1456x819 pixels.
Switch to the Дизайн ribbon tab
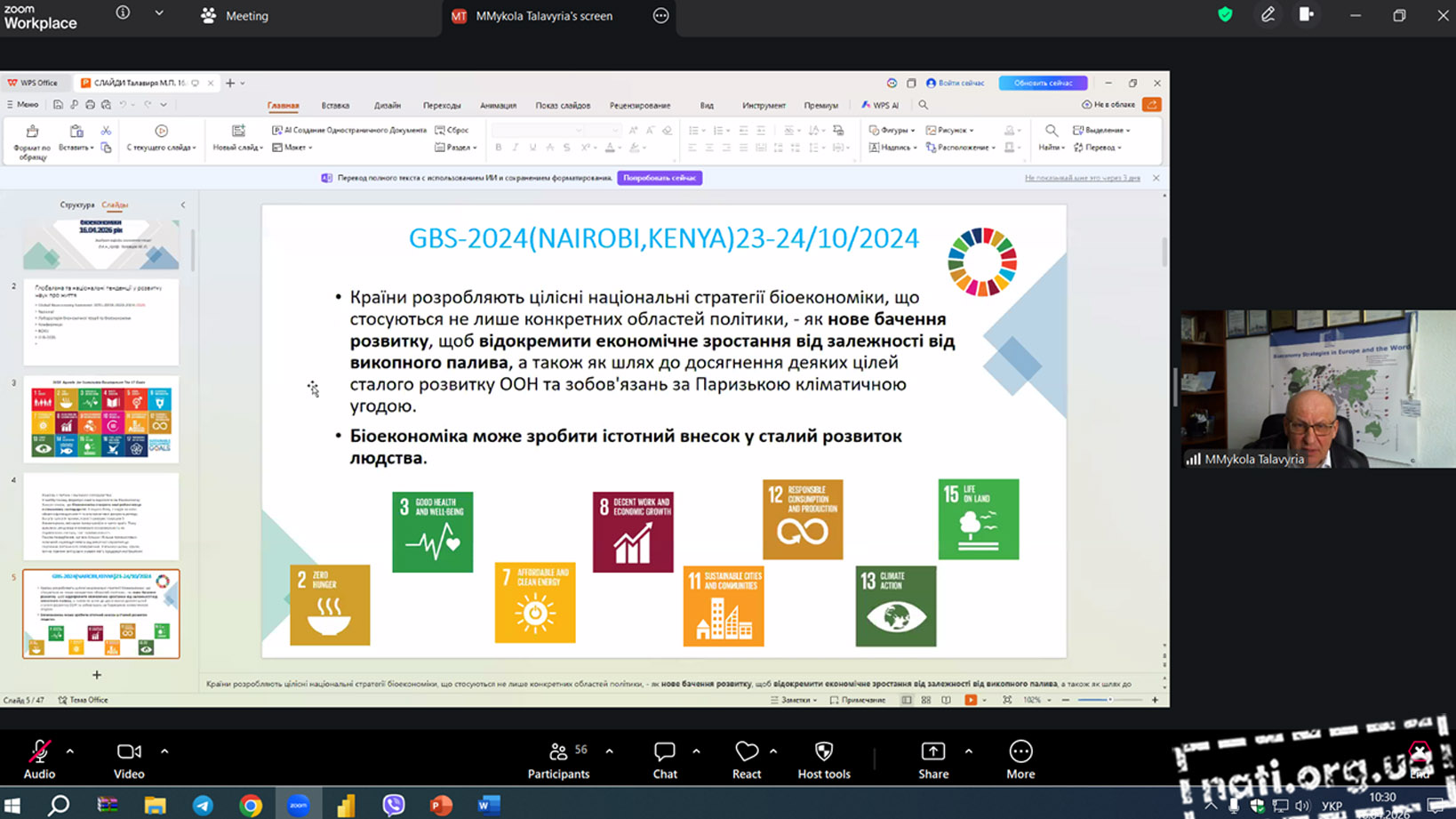tap(387, 105)
